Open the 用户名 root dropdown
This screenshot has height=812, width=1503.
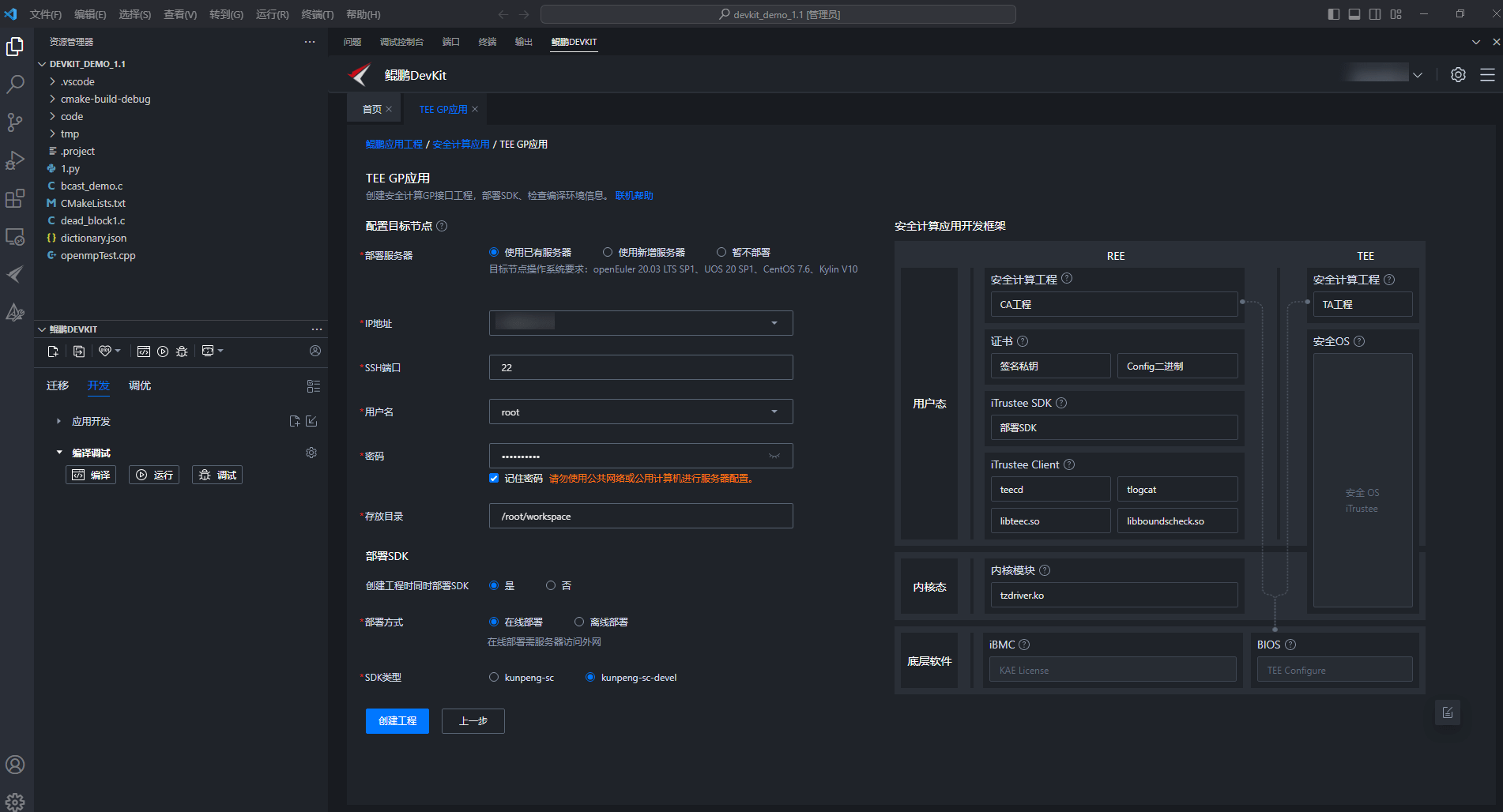click(641, 412)
